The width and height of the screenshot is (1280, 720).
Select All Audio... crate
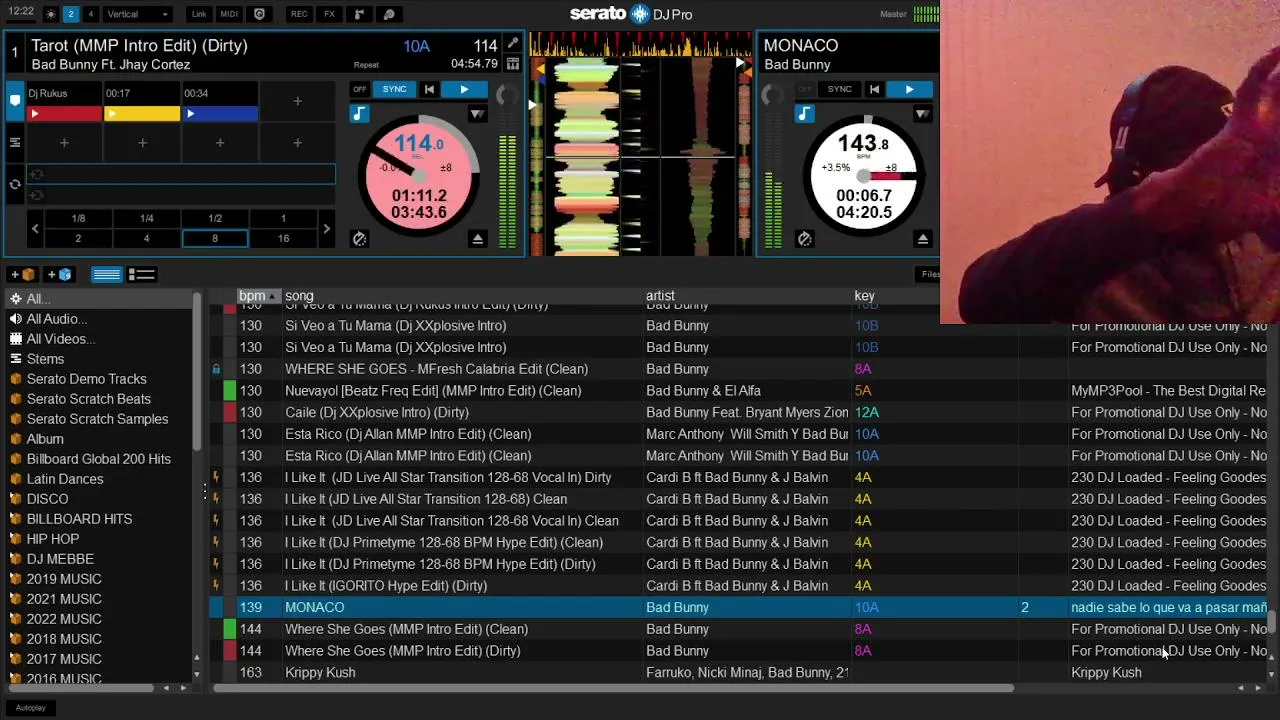click(100, 319)
